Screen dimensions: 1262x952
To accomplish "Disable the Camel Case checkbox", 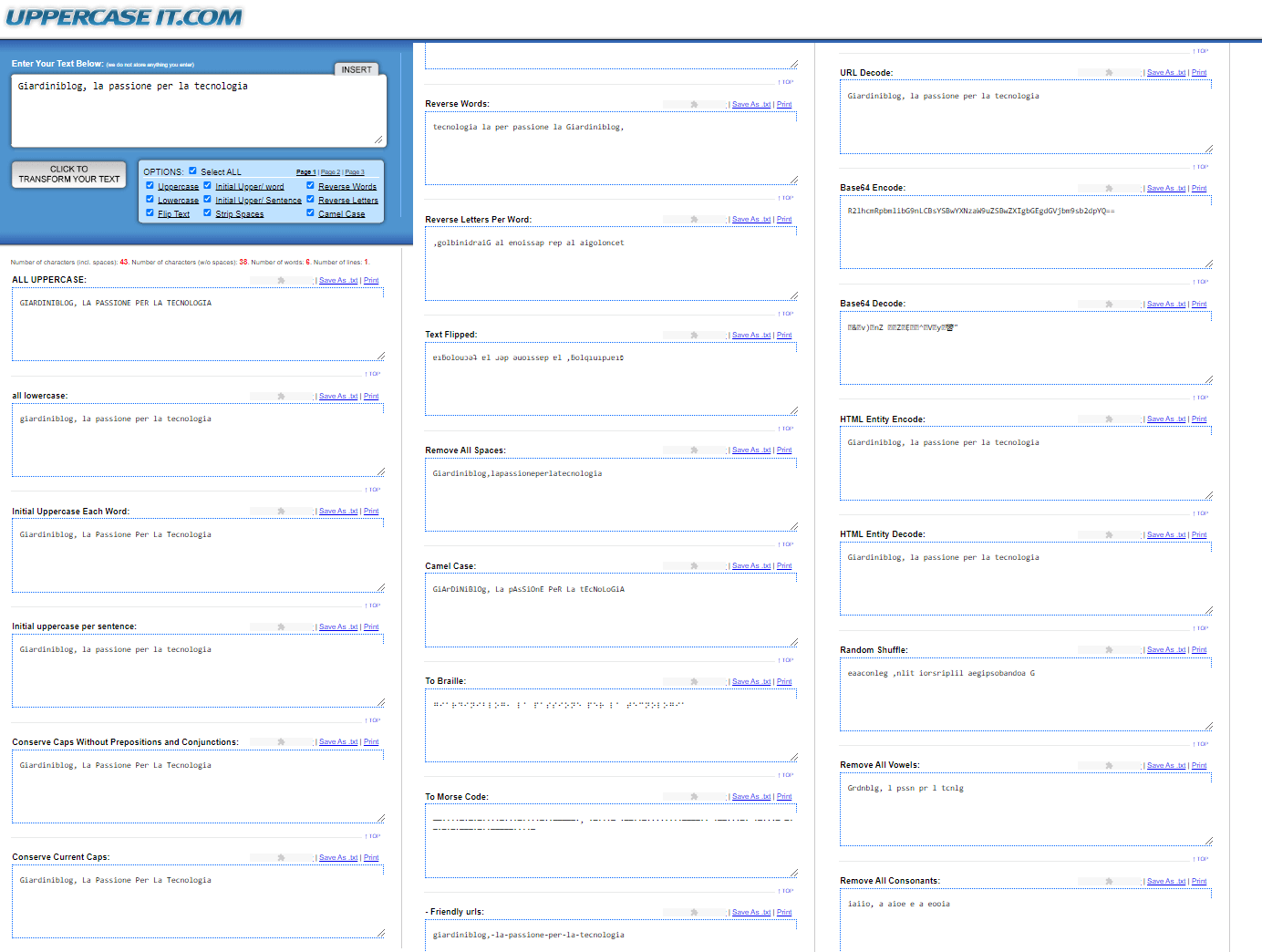I will pos(310,212).
